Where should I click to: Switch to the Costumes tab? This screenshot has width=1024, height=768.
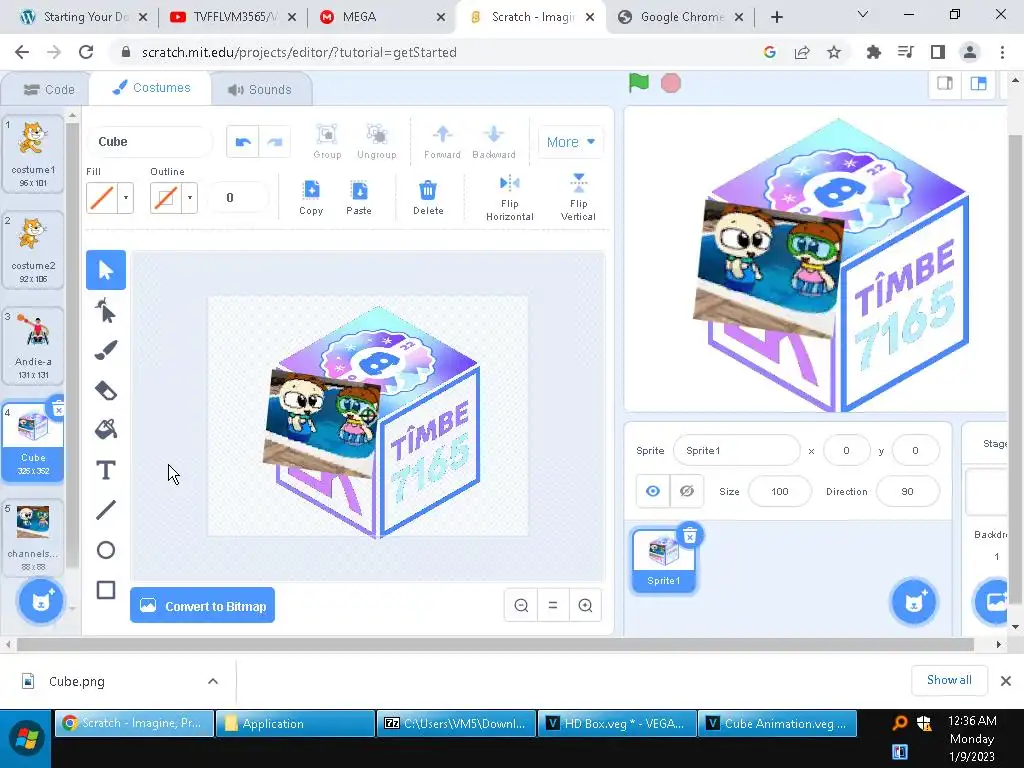coord(151,88)
